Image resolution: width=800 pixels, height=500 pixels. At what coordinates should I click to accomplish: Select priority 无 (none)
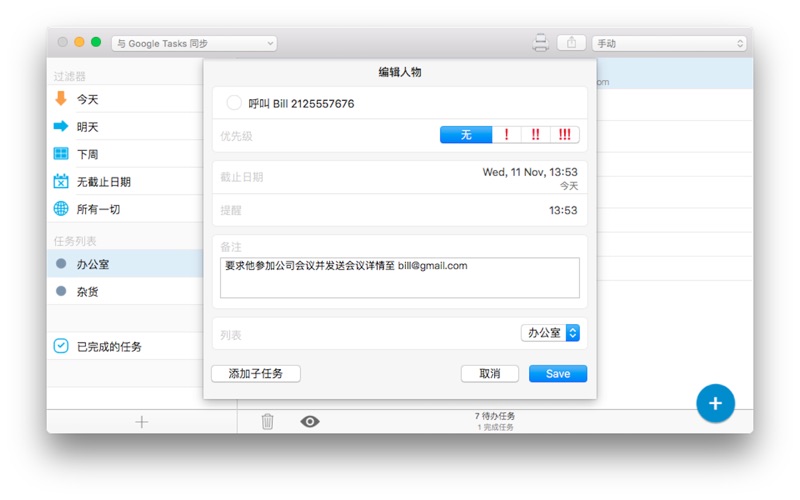coord(466,135)
